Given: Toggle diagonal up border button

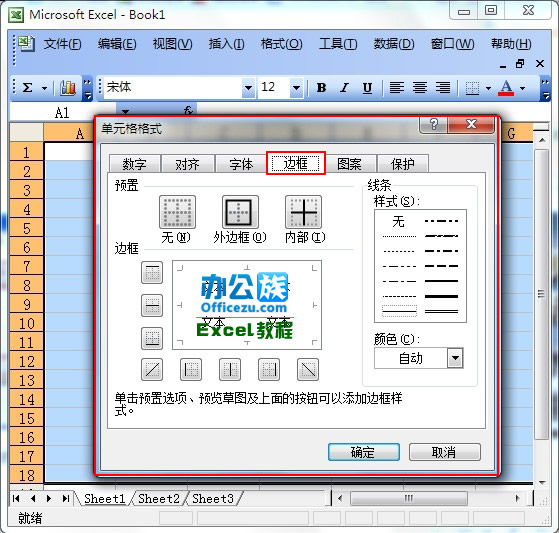Looking at the screenshot, I should coord(152,369).
